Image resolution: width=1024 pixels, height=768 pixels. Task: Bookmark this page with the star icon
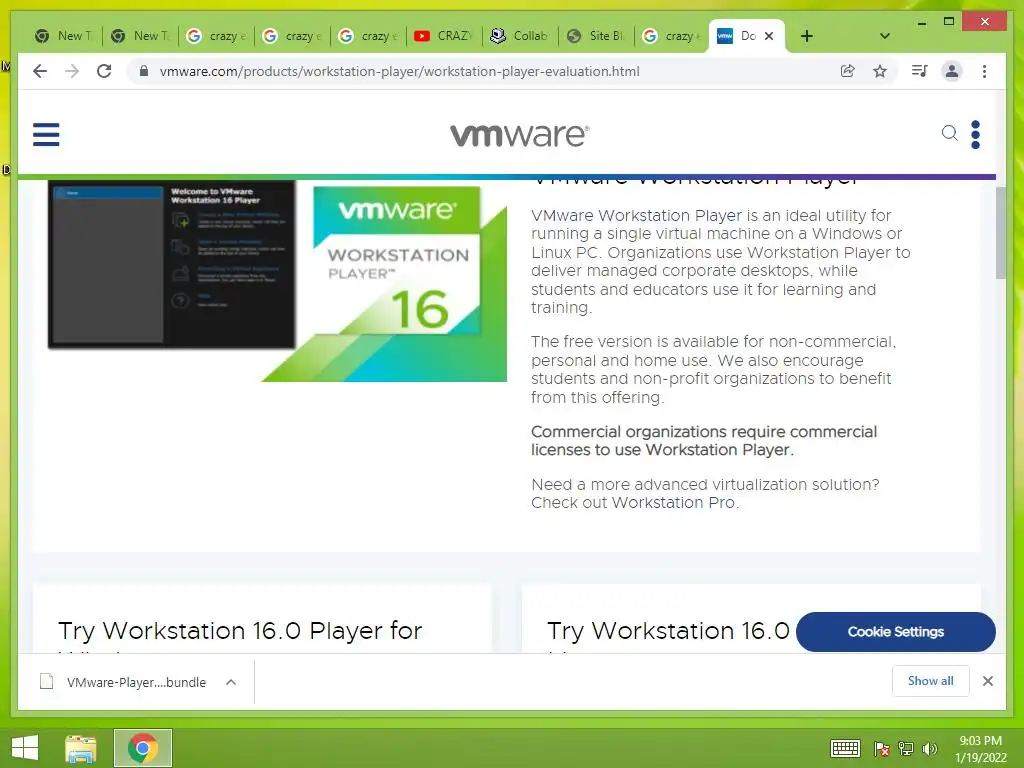tap(880, 71)
